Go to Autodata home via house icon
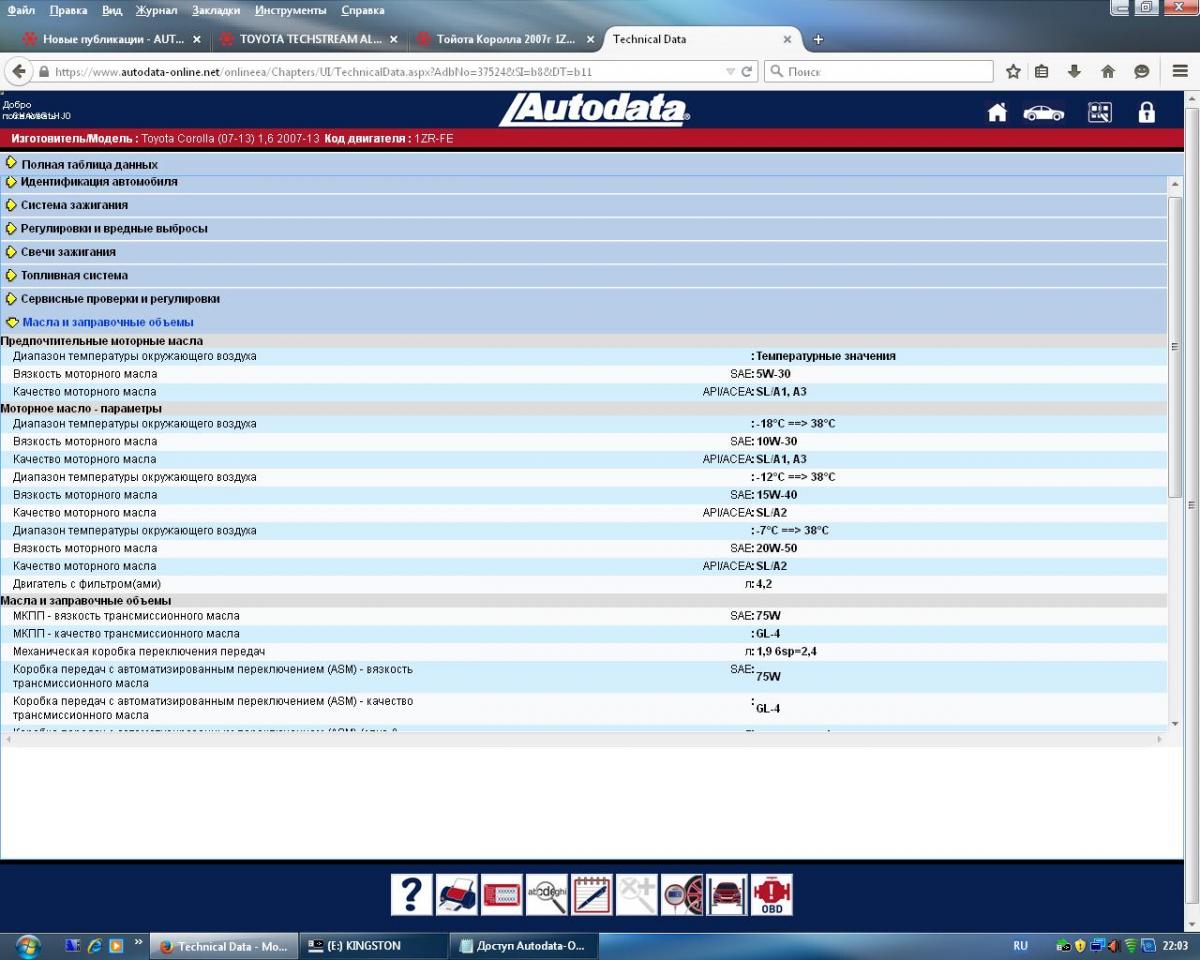The height and width of the screenshot is (960, 1200). pos(997,112)
